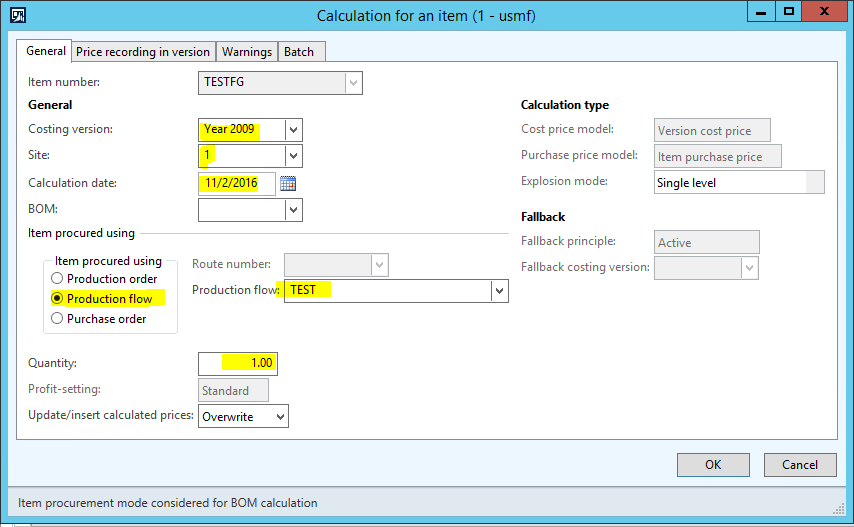Image resolution: width=854 pixels, height=527 pixels.
Task: Open the Site dropdown list
Action: [x=292, y=156]
